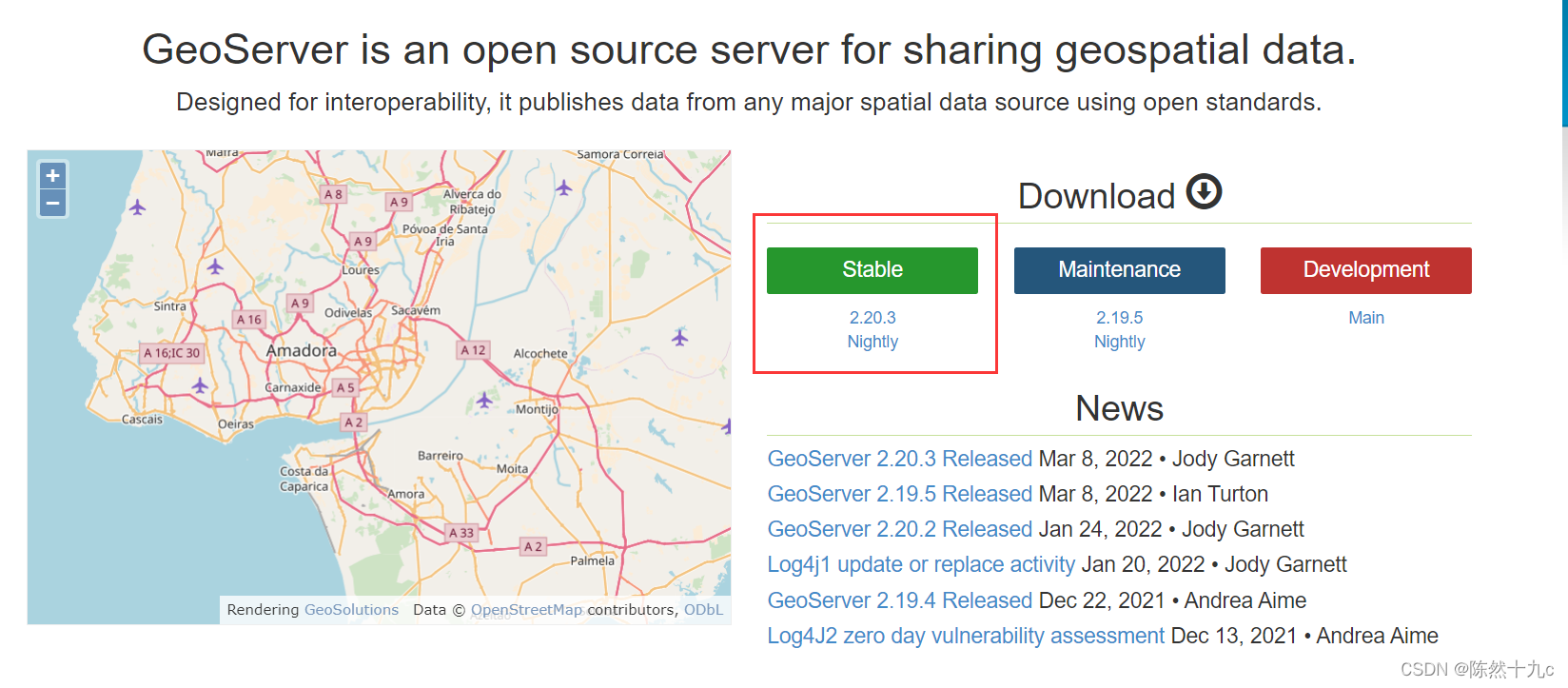Open Log4j1 update or replace activity link
The image size is (1568, 688).
921,564
